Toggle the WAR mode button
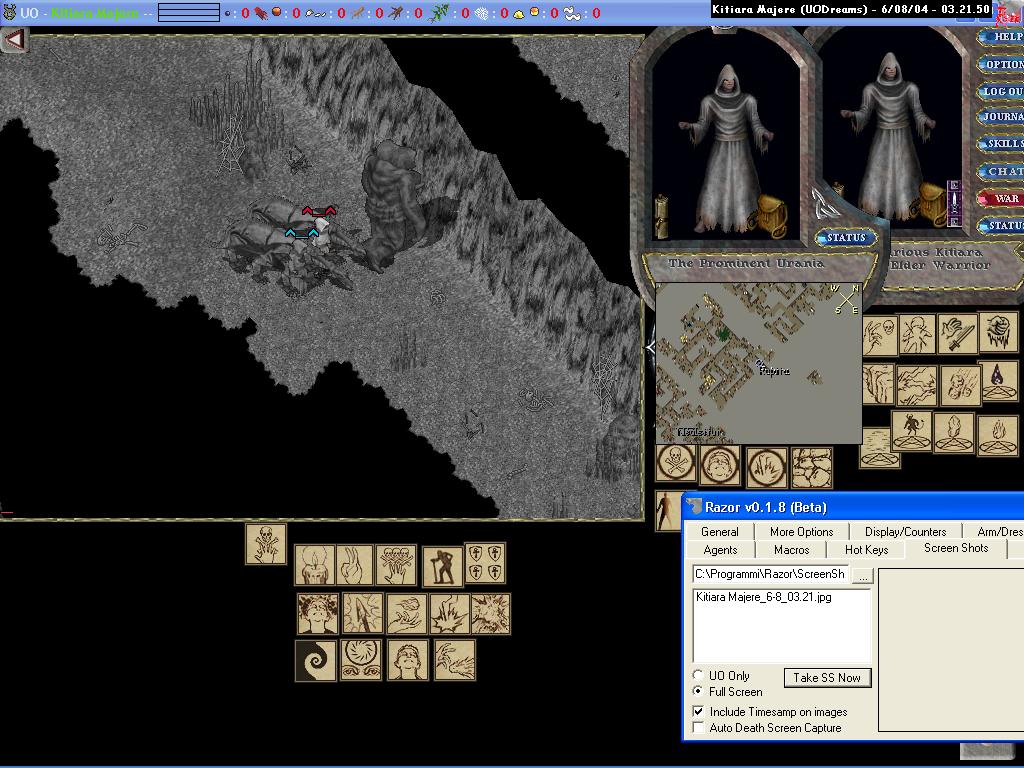Screen dimensions: 1024x768 coord(1004,198)
